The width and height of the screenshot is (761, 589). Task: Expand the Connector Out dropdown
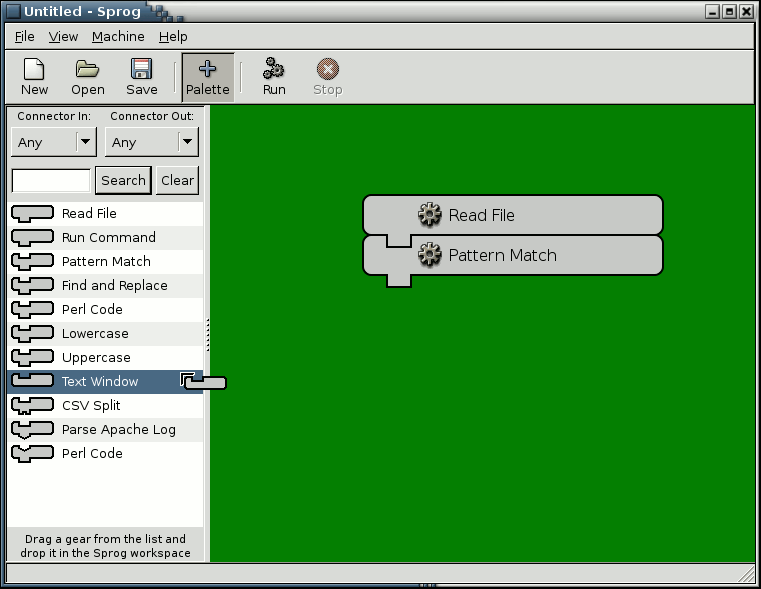point(187,142)
